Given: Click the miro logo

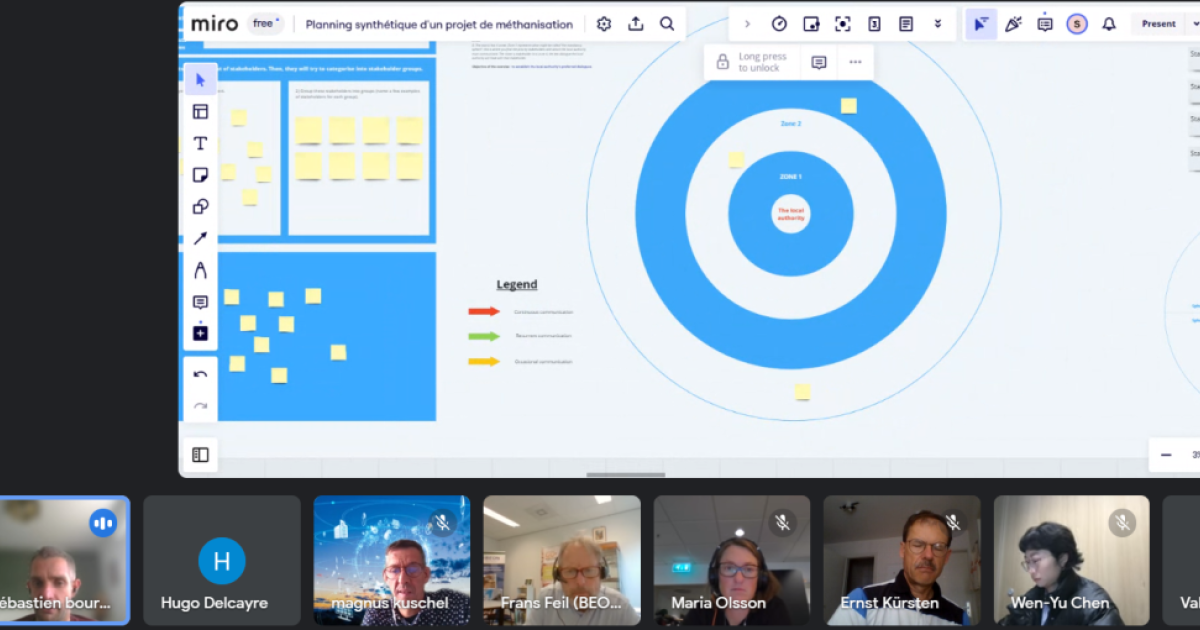Looking at the screenshot, I should coord(215,24).
